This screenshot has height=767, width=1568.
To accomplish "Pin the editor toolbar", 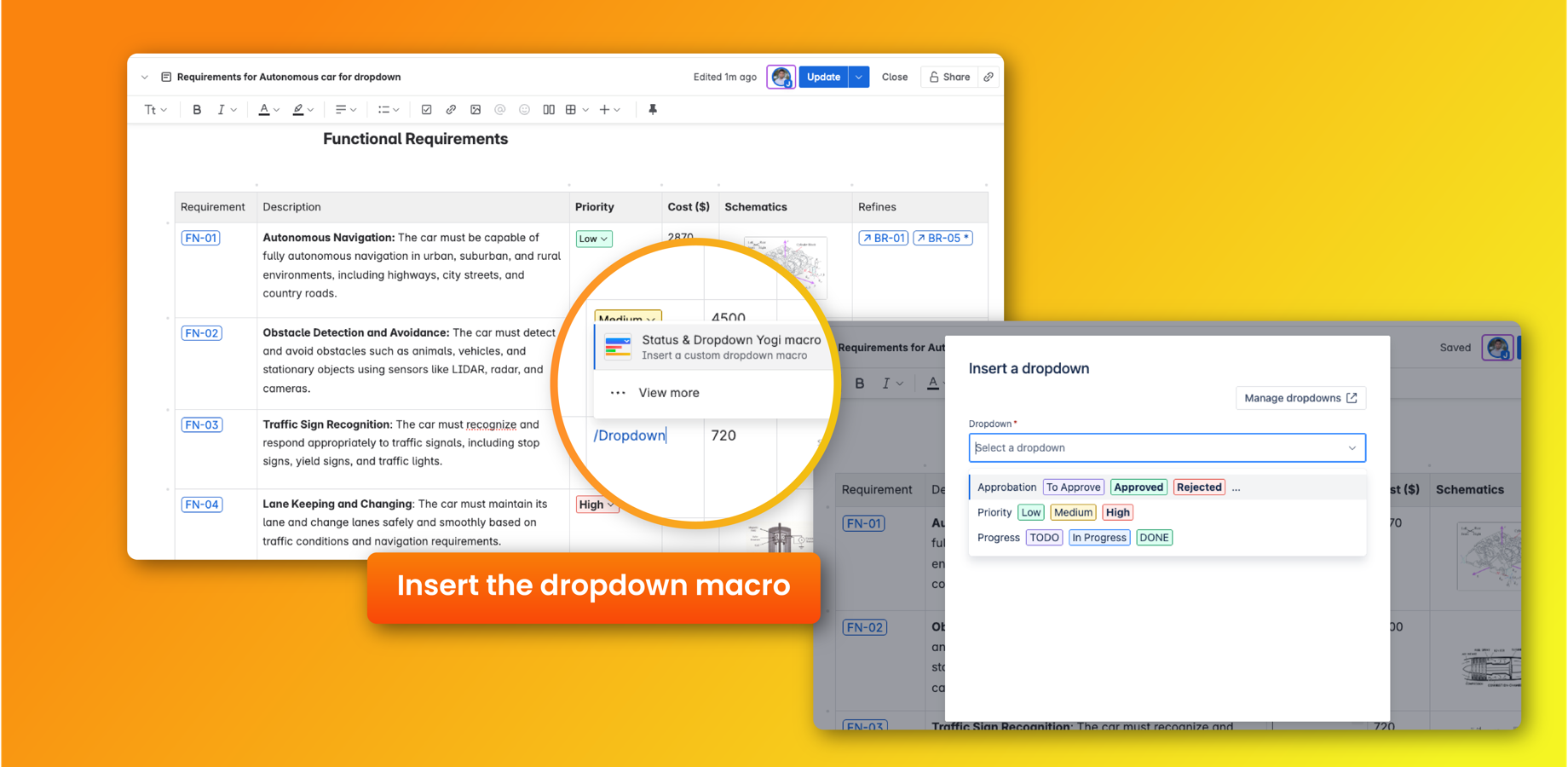I will tap(653, 110).
